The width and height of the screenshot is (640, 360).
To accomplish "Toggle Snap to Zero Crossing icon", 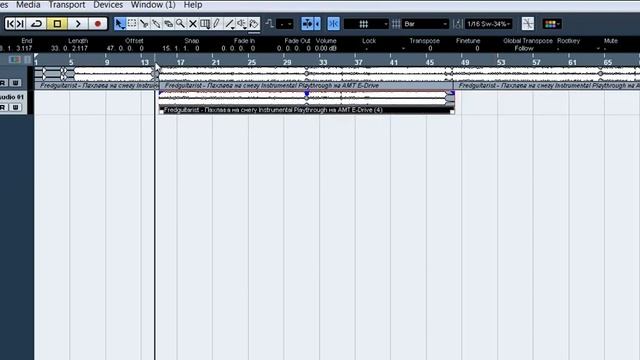I will [x=269, y=24].
